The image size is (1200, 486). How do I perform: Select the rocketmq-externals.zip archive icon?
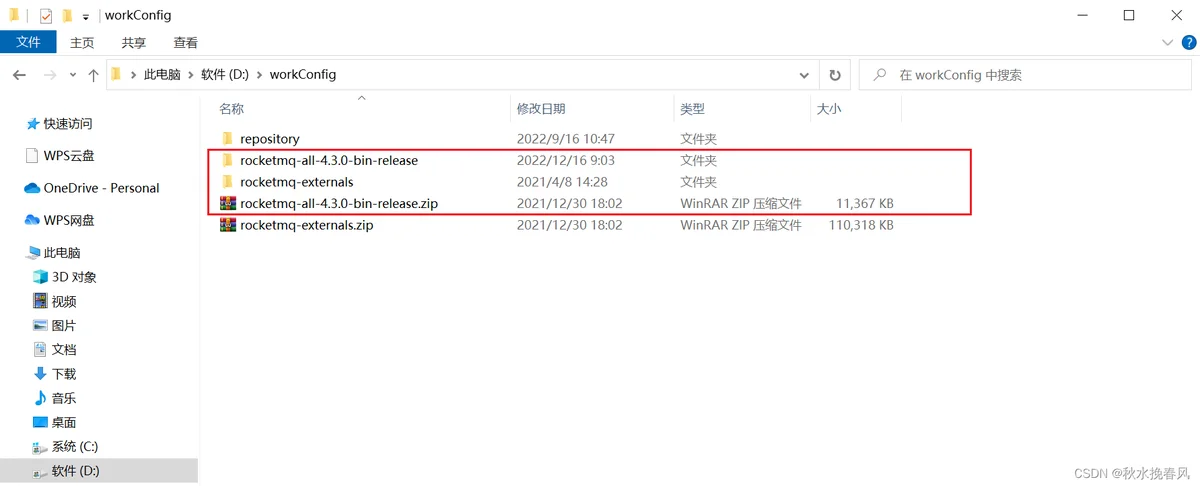(228, 226)
